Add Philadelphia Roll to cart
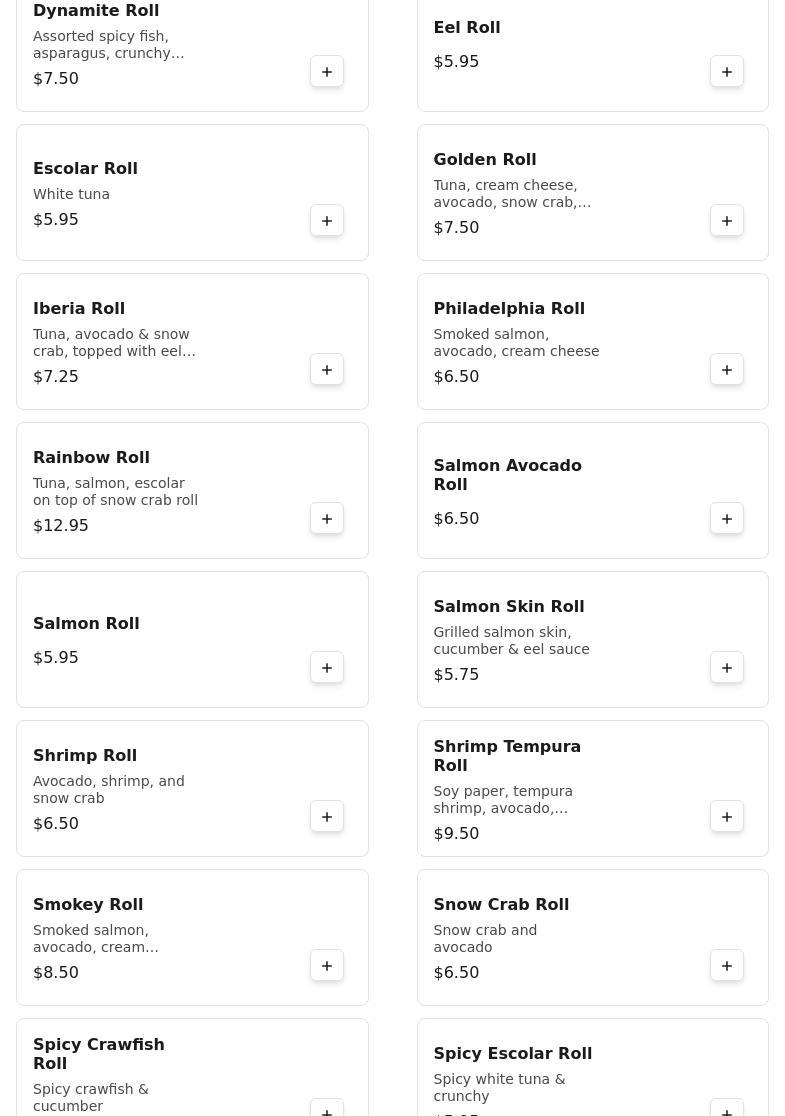 [x=727, y=370]
